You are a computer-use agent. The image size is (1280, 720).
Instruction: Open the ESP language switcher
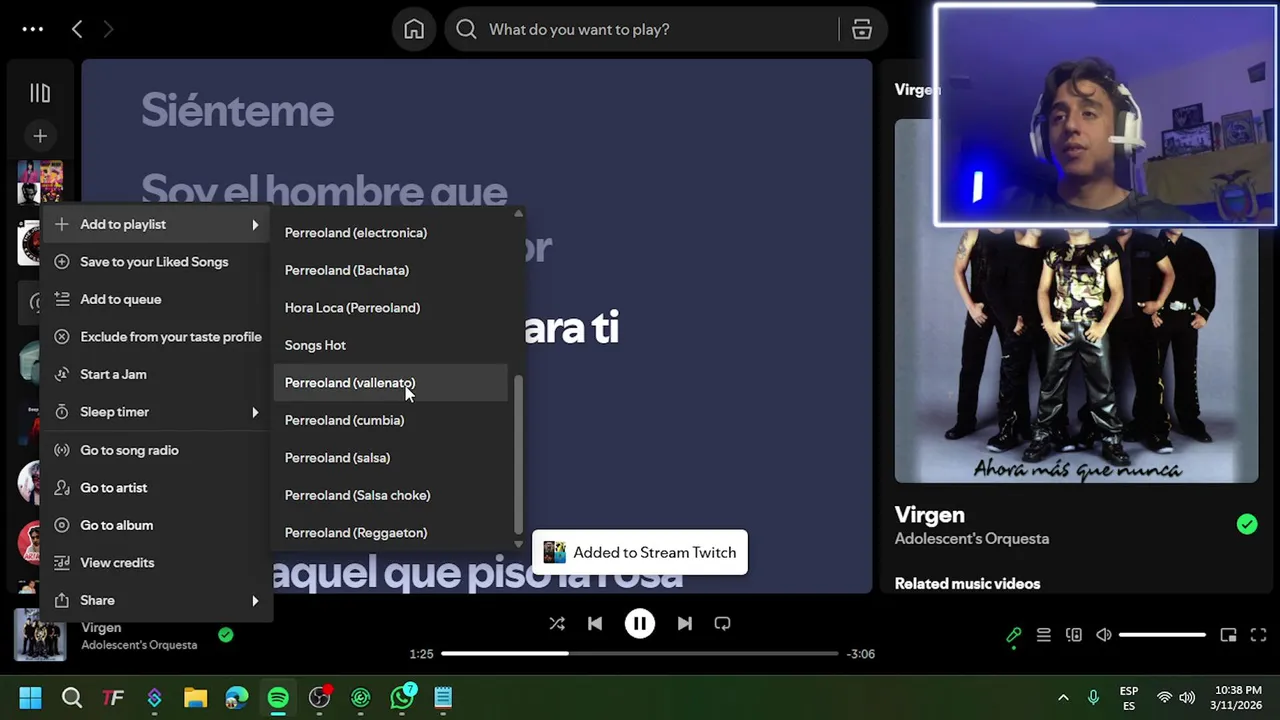point(1129,698)
